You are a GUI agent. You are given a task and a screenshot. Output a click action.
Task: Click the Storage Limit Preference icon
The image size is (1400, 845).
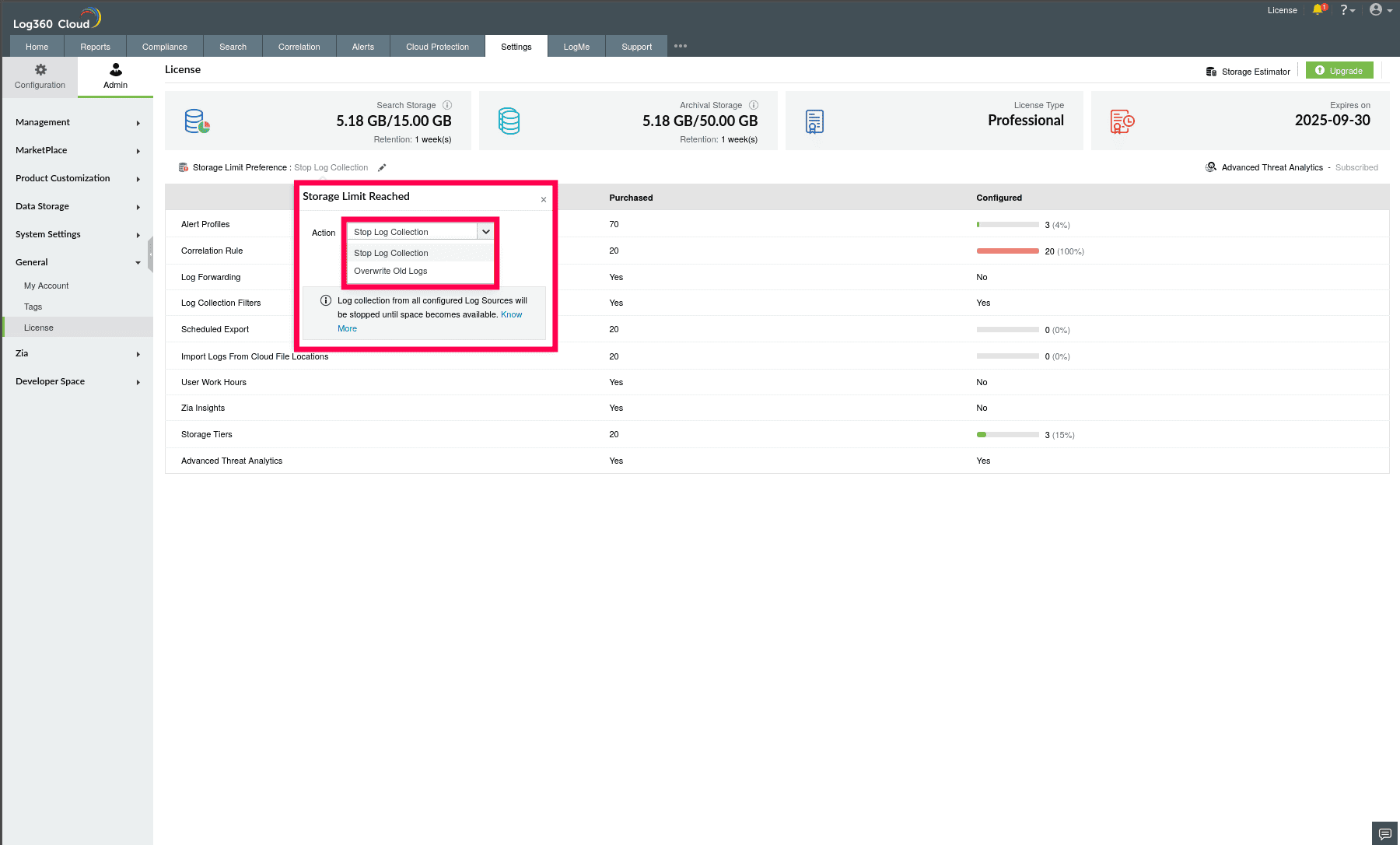pos(184,167)
